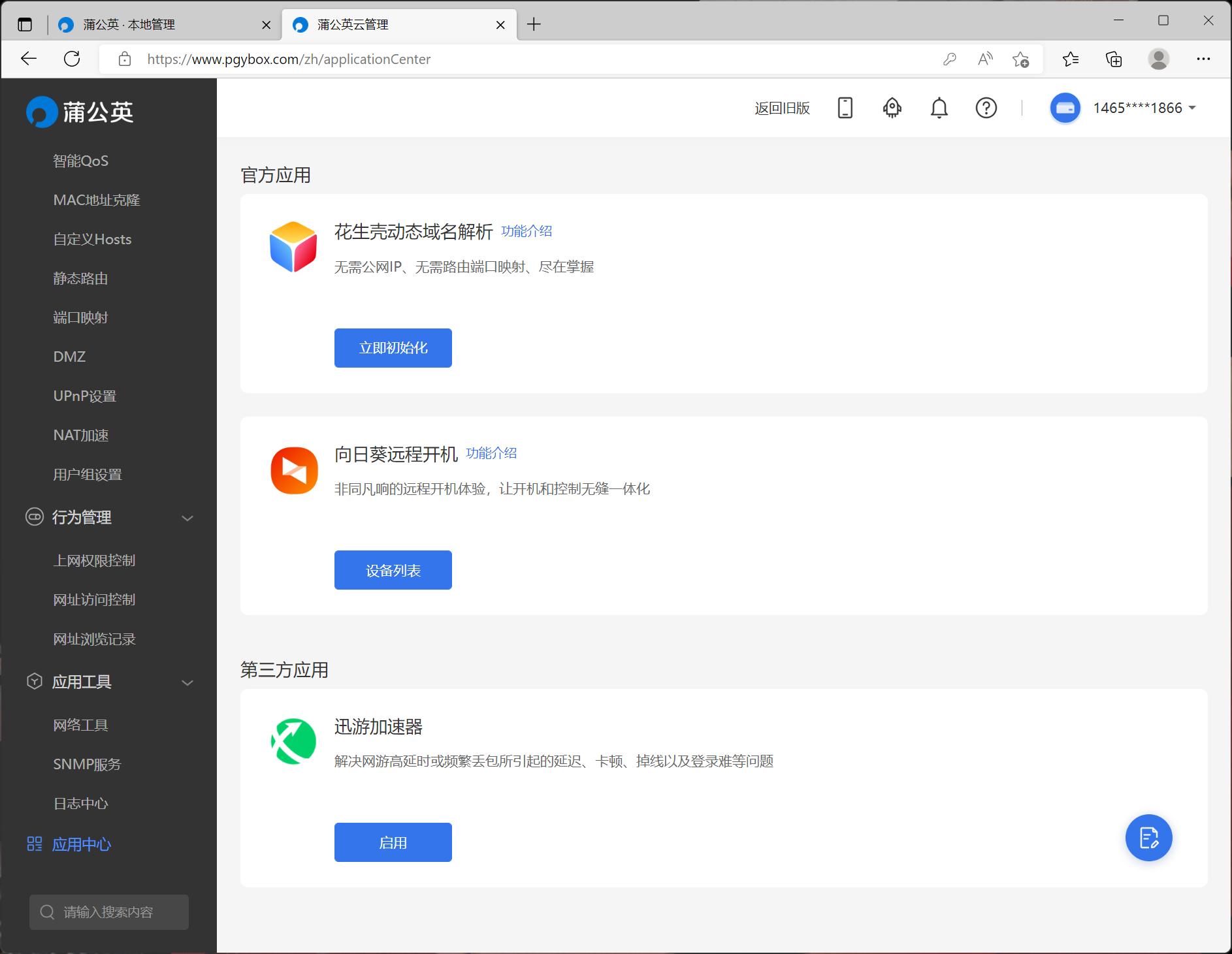The height and width of the screenshot is (954, 1232).
Task: Open the floating feedback pencil icon
Action: click(1148, 838)
